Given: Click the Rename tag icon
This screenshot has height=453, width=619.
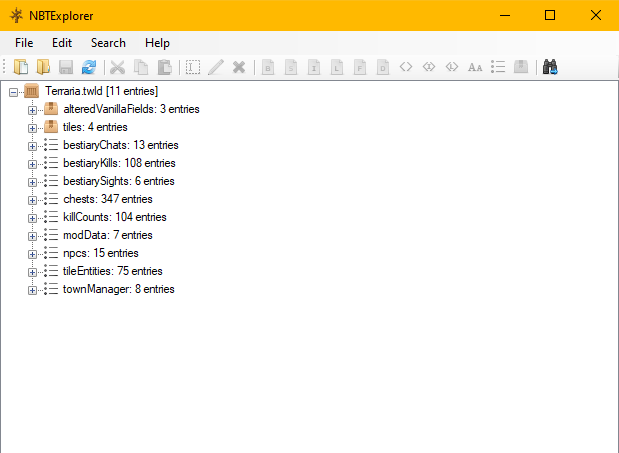Looking at the screenshot, I should [193, 67].
